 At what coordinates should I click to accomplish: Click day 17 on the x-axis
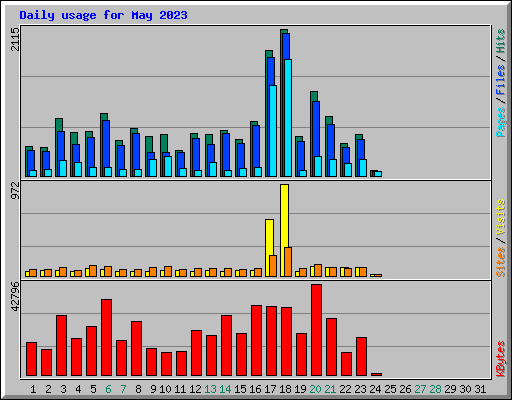point(270,389)
